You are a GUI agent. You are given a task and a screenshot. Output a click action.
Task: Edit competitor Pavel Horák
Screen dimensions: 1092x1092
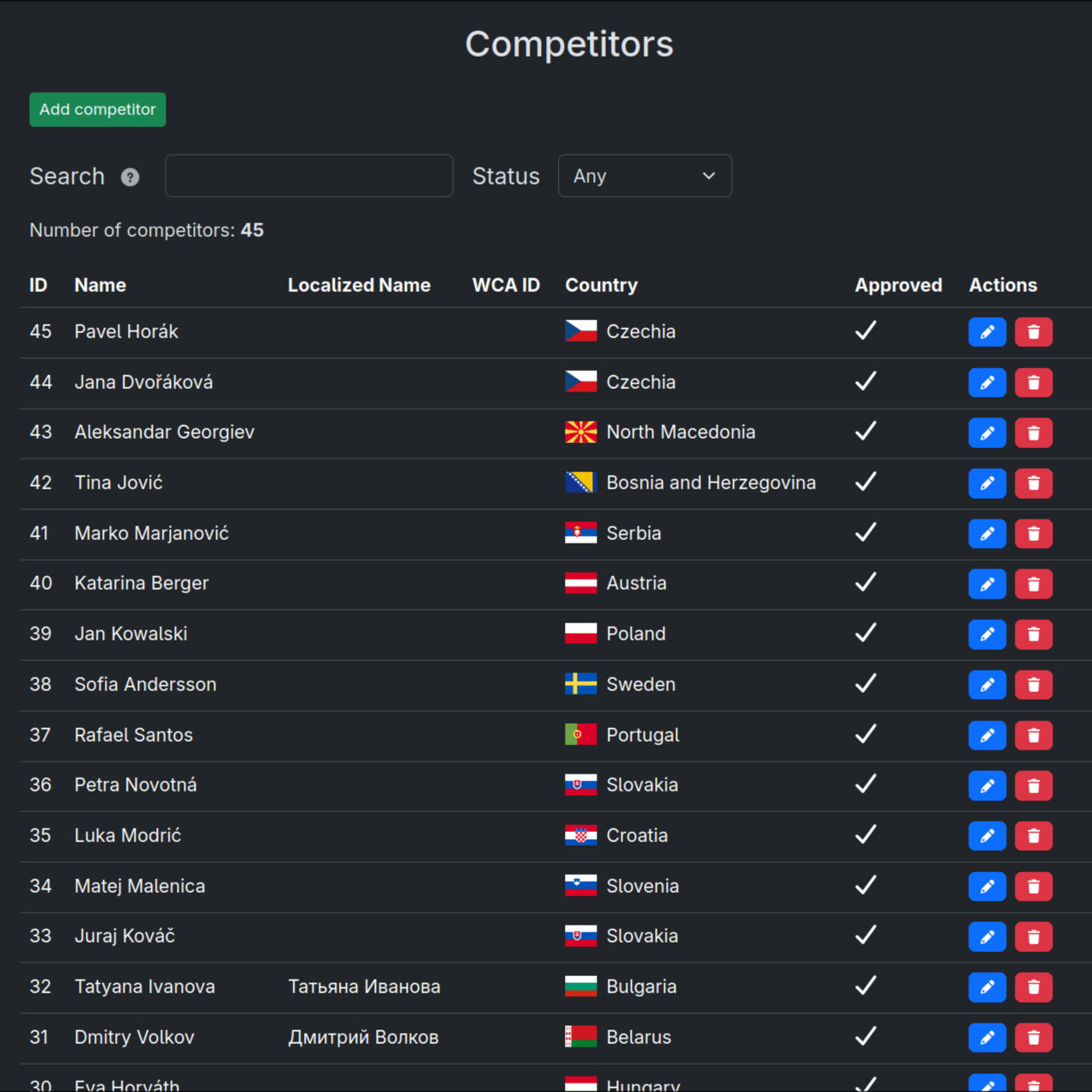[986, 332]
